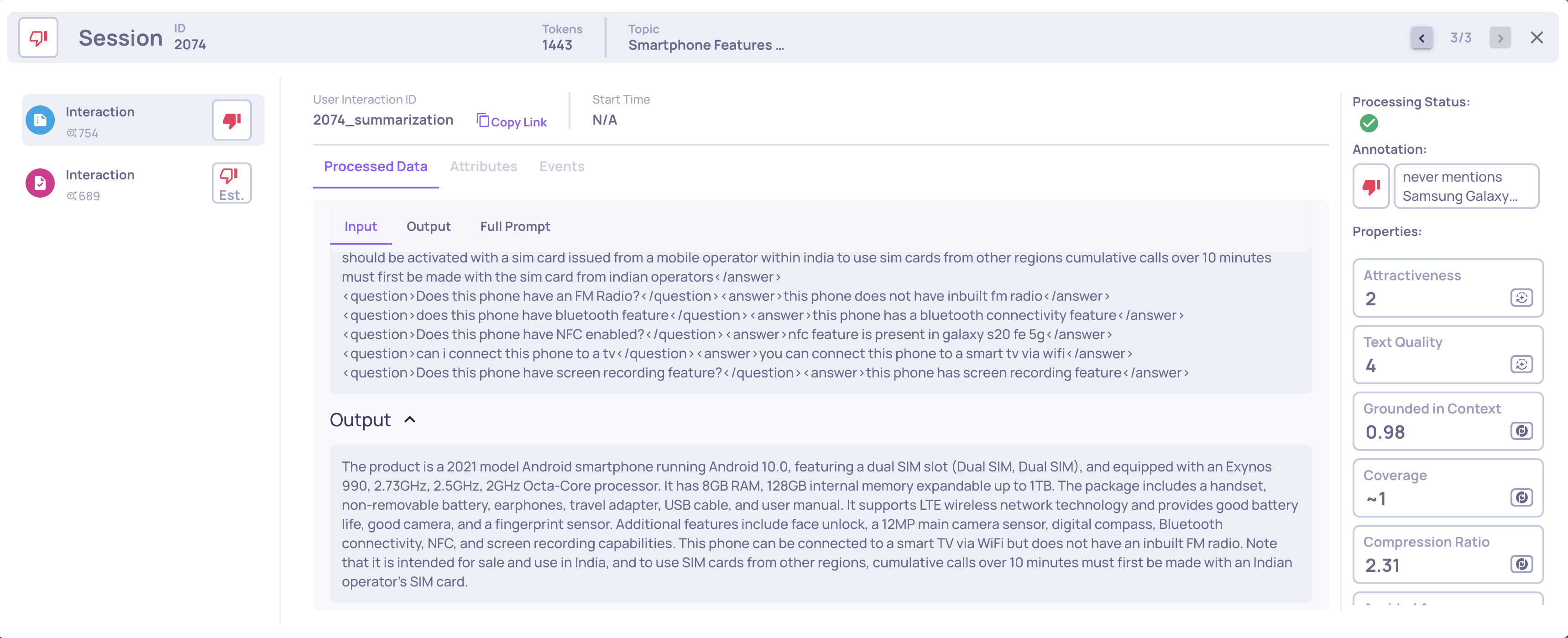Click the Coverage property icon
Image resolution: width=1568 pixels, height=638 pixels.
(x=1521, y=497)
